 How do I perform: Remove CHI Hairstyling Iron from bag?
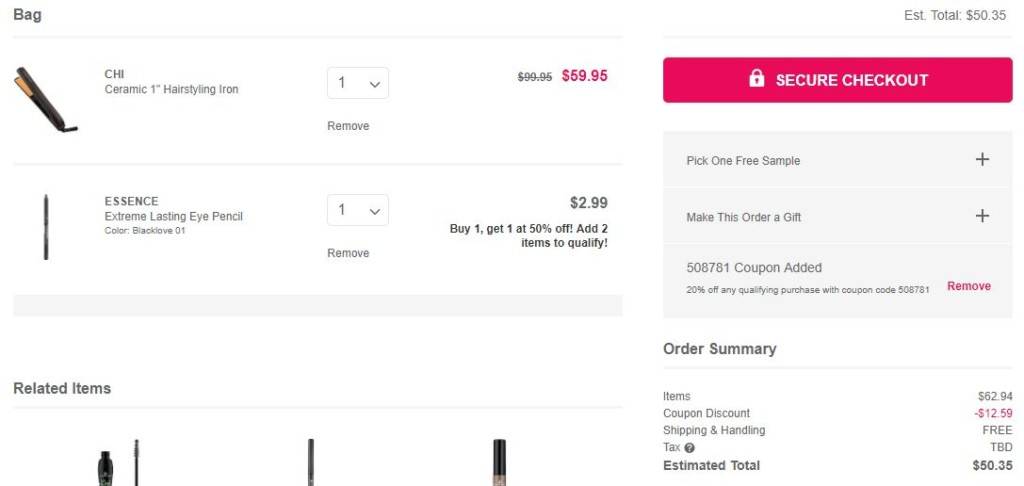pos(348,126)
